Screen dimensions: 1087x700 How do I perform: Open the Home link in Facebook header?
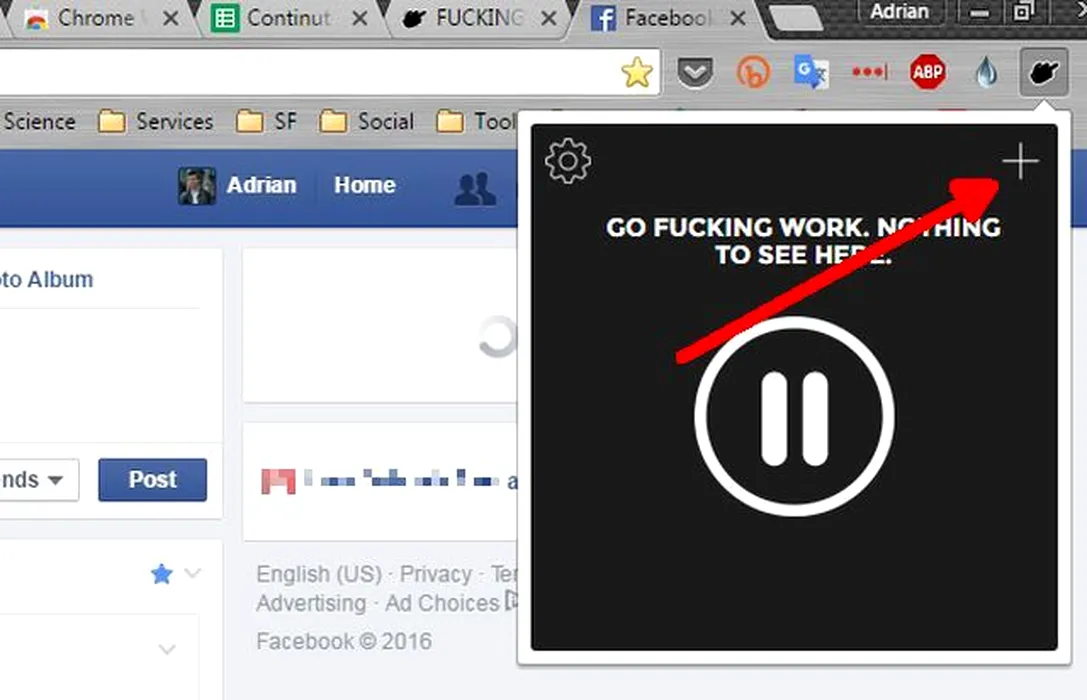[364, 185]
